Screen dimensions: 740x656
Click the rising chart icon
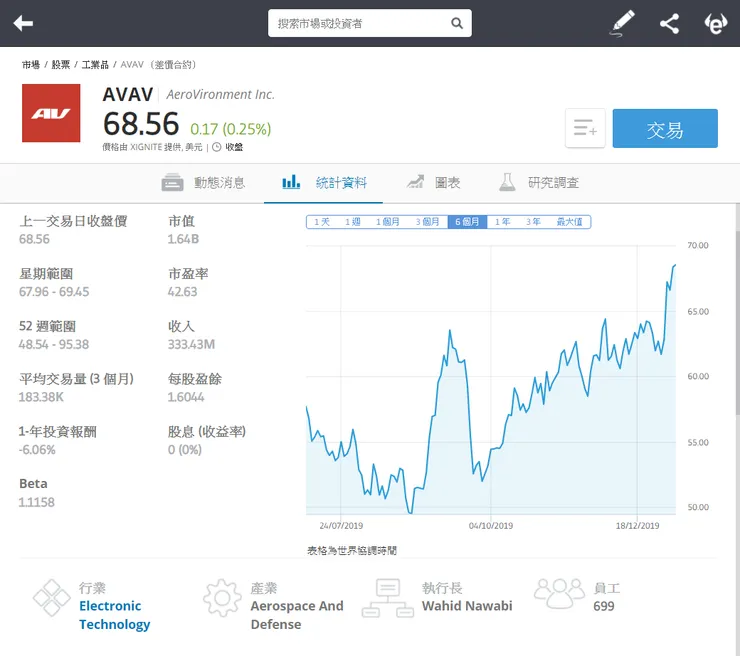pos(415,182)
